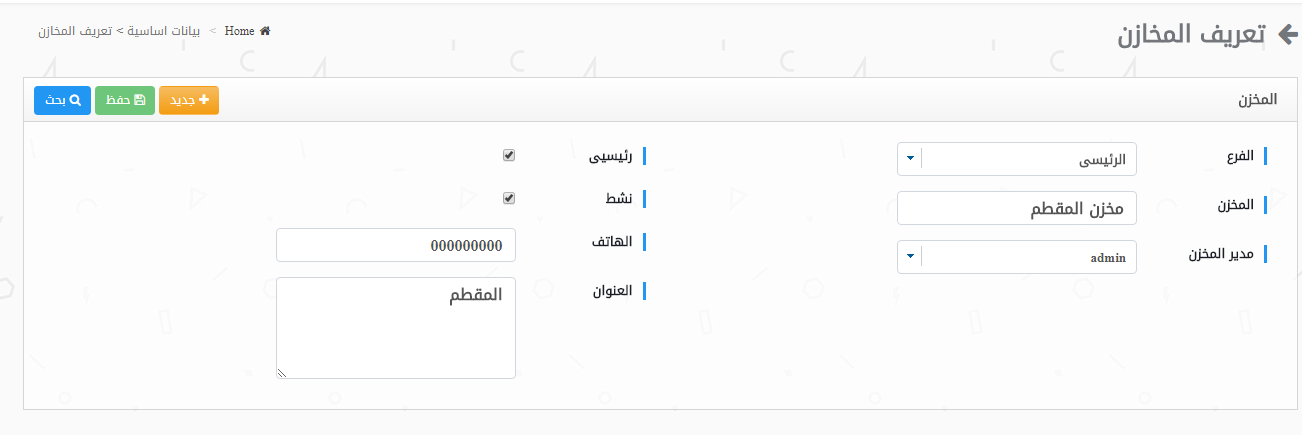Click inside the العنوان address text area

[396, 327]
